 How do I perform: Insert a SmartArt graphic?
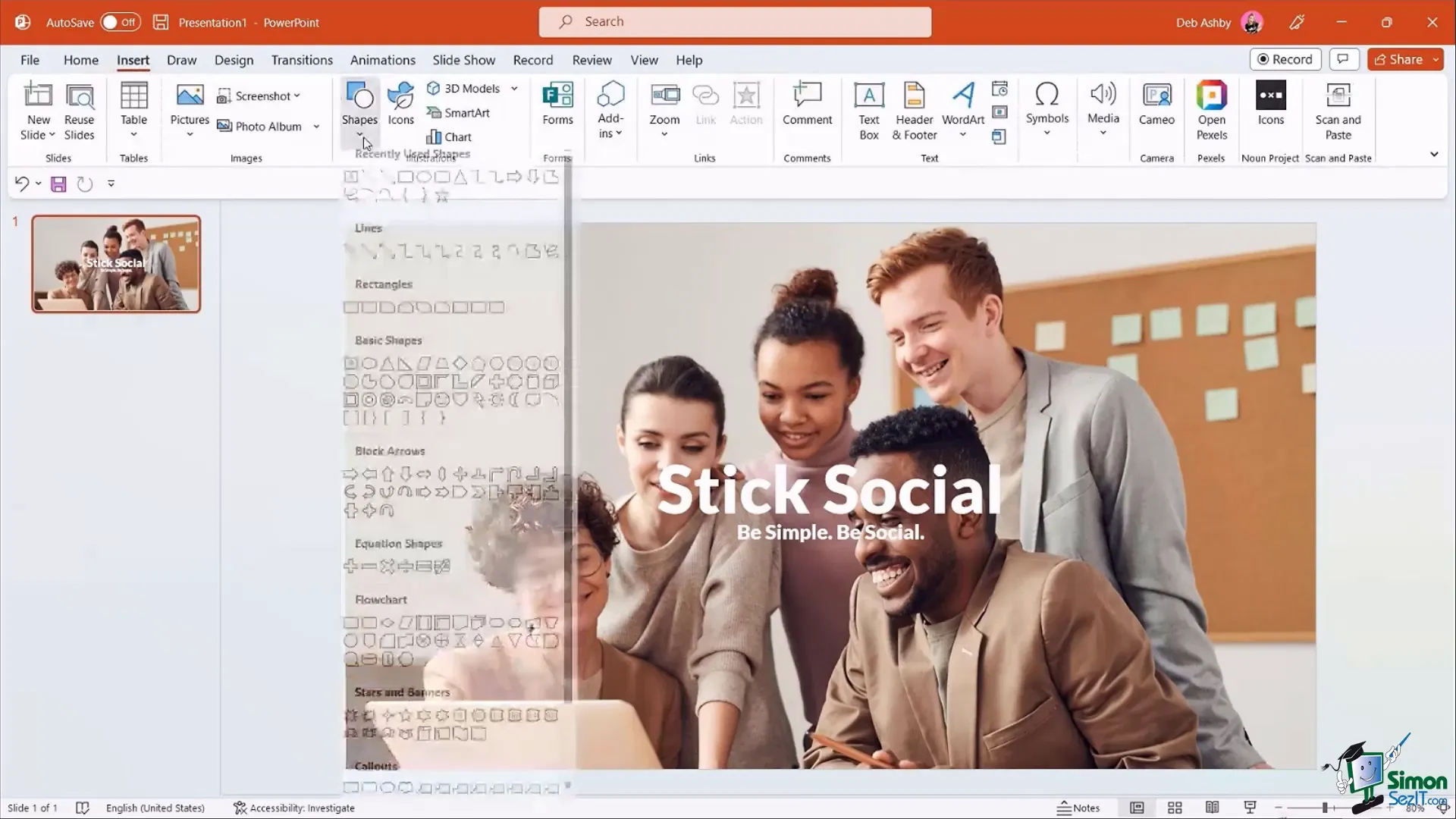[x=458, y=113]
